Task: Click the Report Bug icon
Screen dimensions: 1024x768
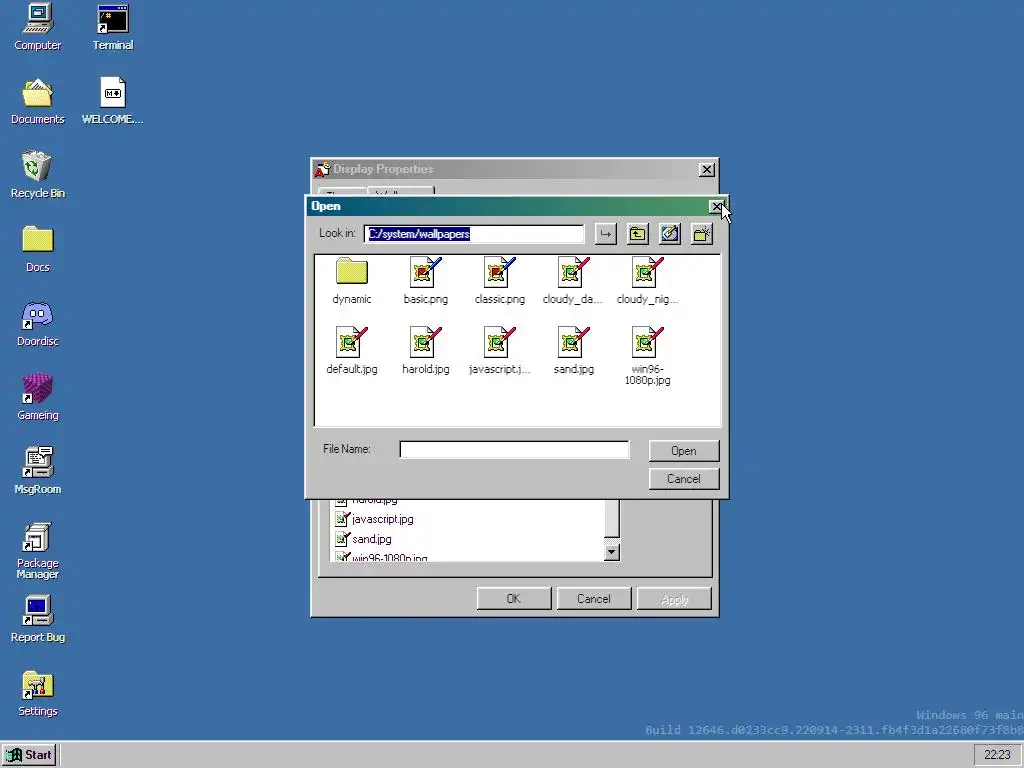Action: (x=38, y=619)
